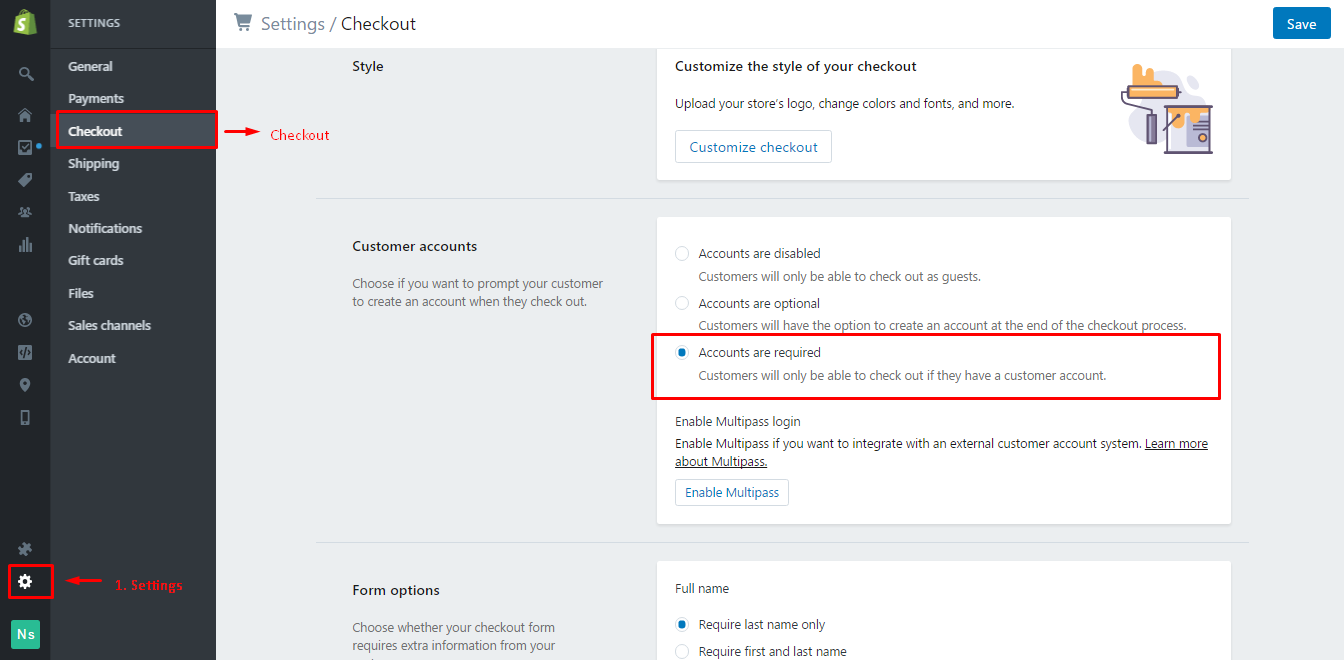Click Enable Multipass button
The width and height of the screenshot is (1344, 660).
coord(732,492)
